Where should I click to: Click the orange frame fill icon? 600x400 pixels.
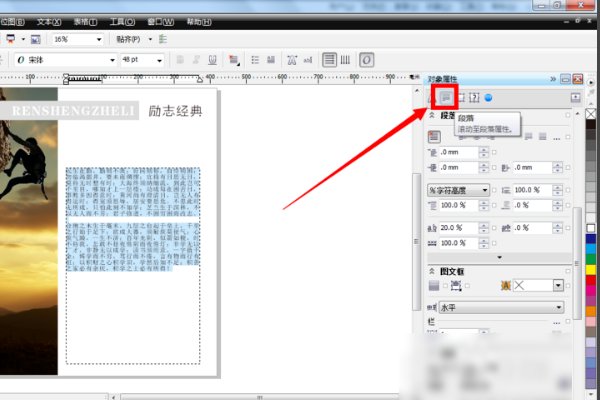coord(506,286)
